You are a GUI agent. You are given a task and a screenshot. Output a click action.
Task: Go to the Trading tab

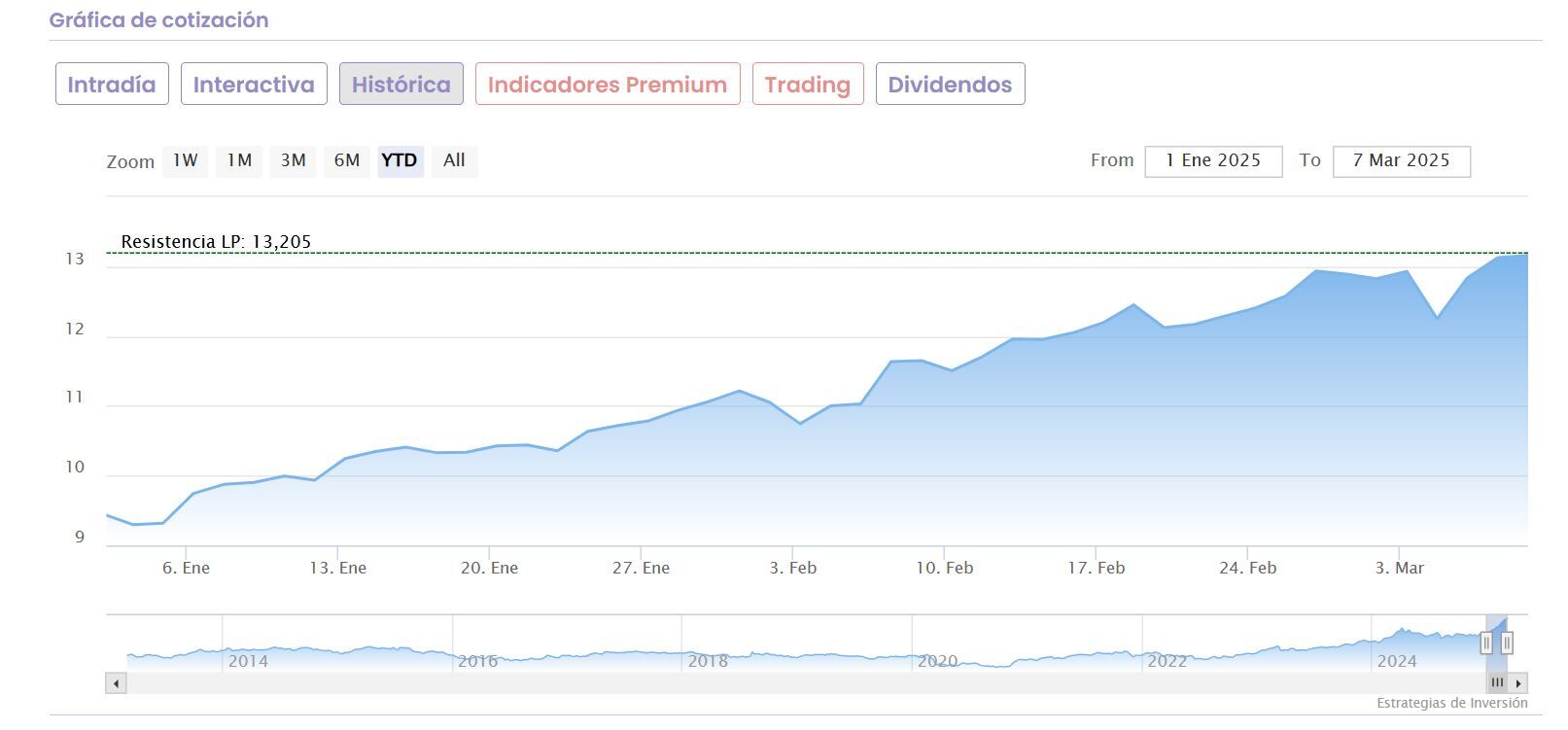(x=808, y=85)
